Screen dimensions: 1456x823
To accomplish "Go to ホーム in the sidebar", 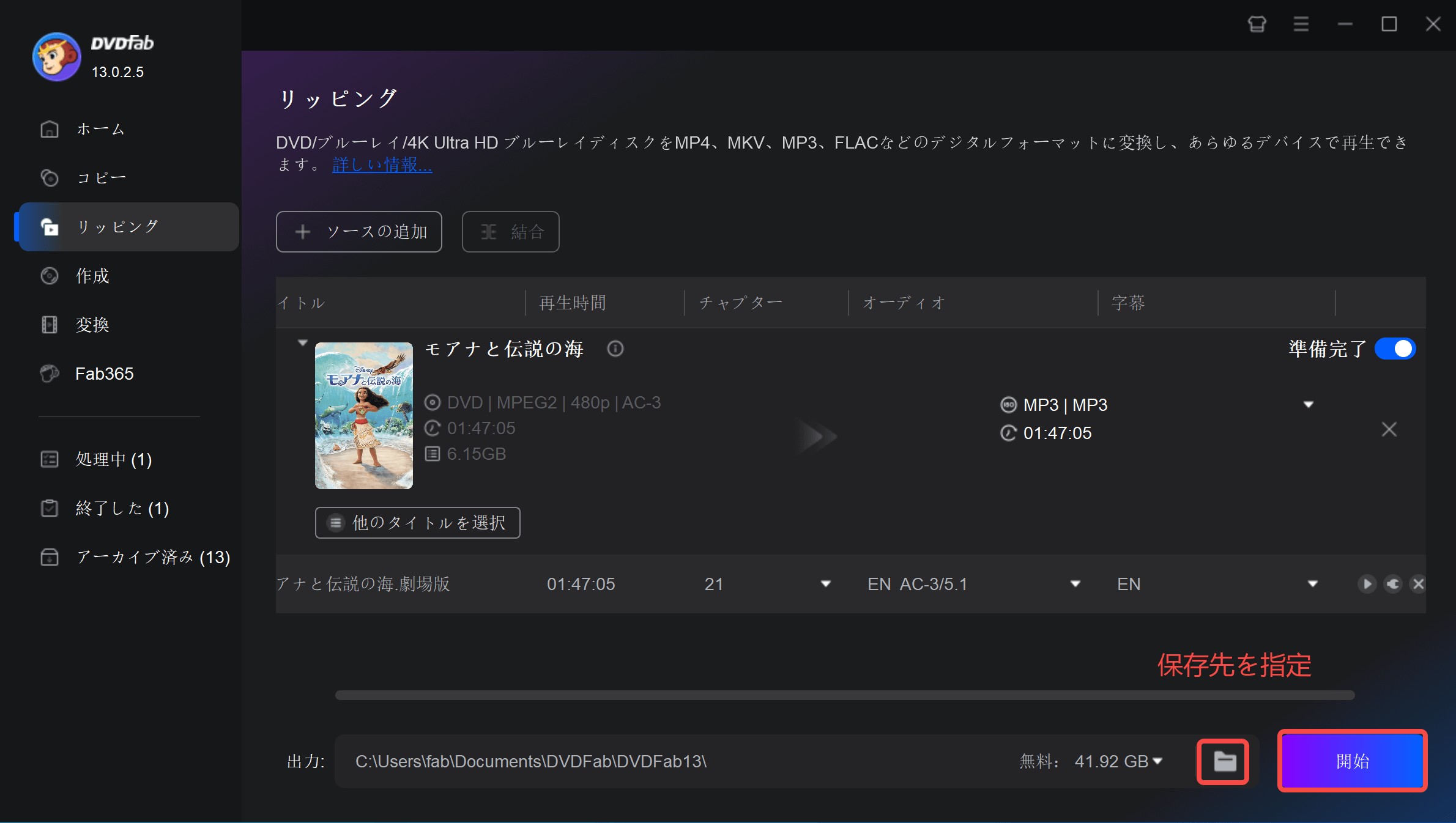I will pyautogui.click(x=128, y=129).
